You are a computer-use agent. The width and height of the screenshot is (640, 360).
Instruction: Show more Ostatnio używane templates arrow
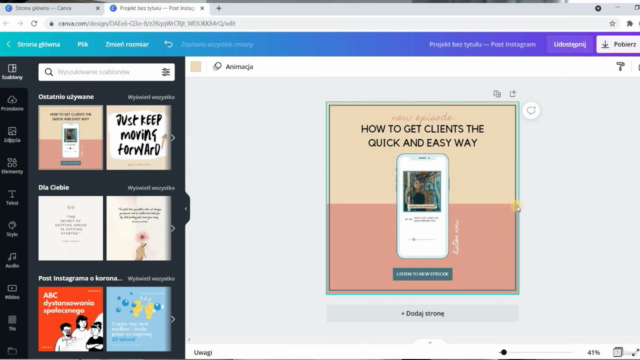(x=173, y=138)
